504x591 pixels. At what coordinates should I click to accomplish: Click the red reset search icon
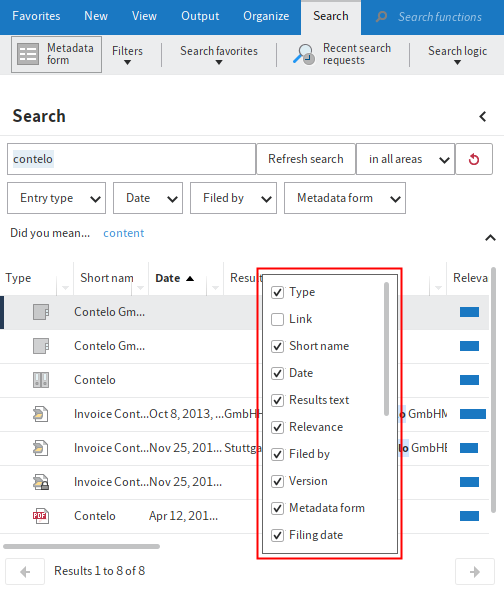coord(474,159)
